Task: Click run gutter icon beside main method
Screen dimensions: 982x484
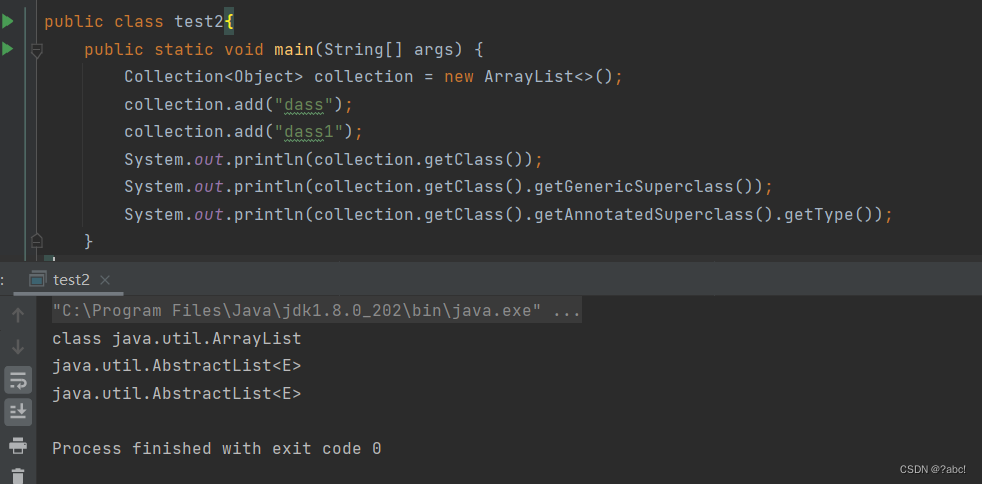Action: (x=8, y=49)
